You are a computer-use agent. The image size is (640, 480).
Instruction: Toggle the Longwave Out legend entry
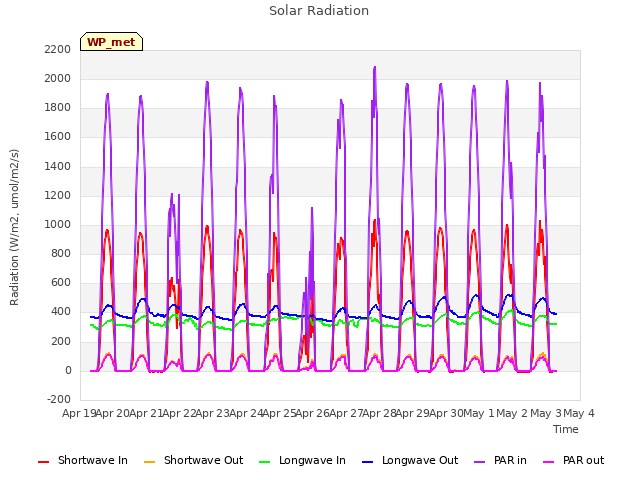click(x=410, y=460)
